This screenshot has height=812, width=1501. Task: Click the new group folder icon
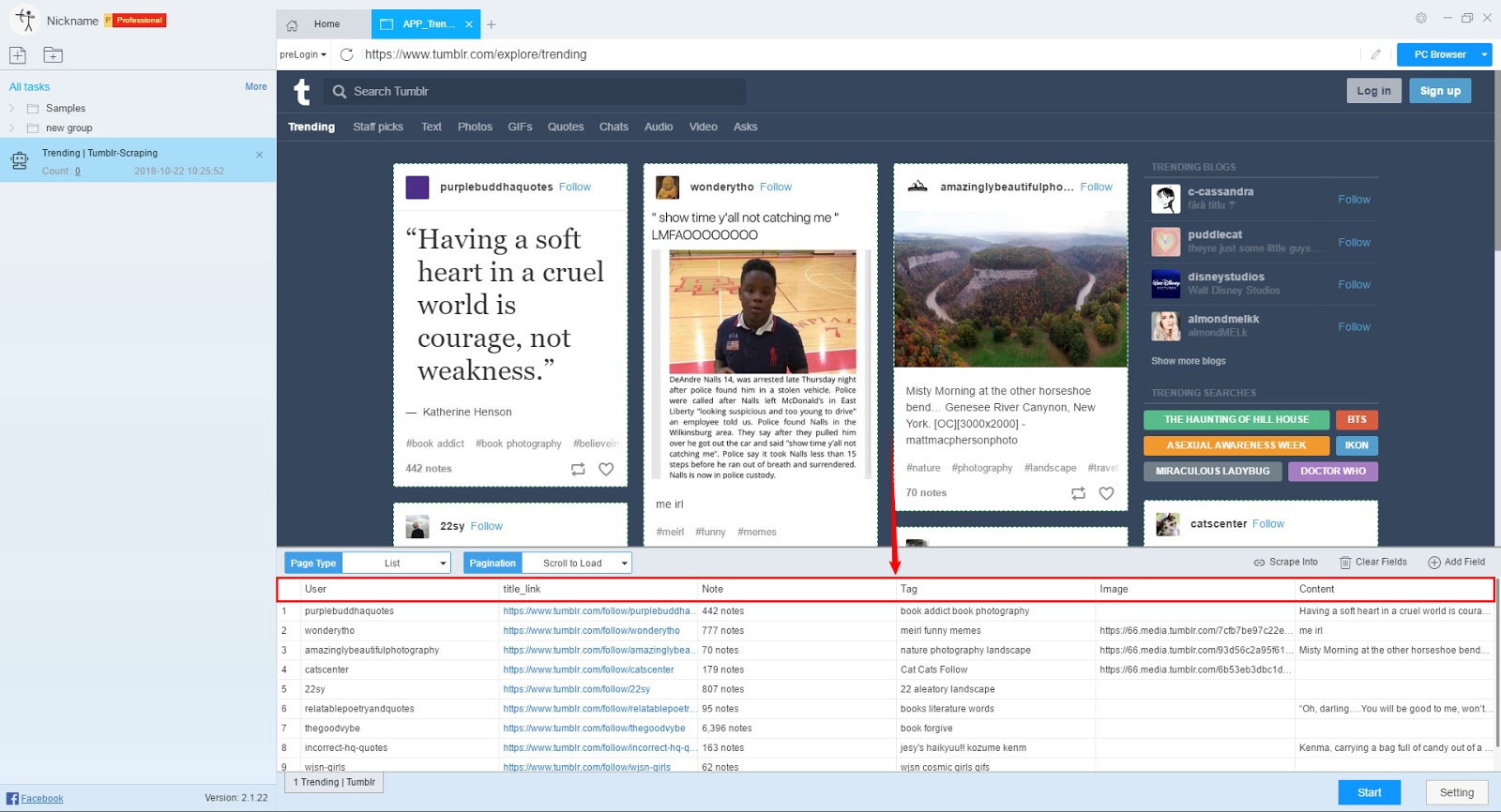[x=53, y=55]
